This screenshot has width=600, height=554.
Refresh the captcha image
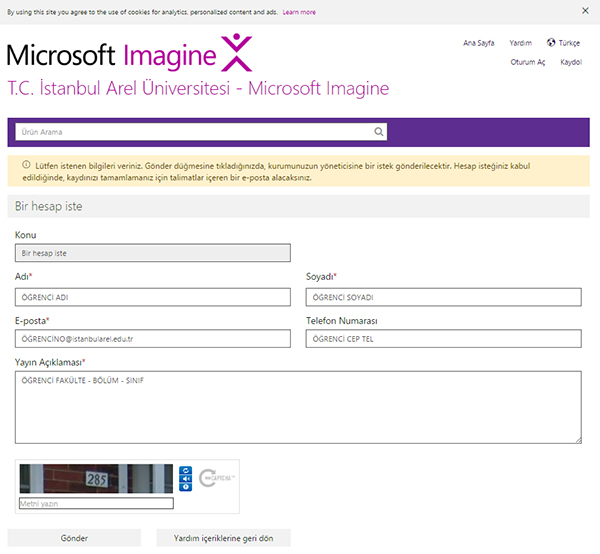(x=186, y=471)
